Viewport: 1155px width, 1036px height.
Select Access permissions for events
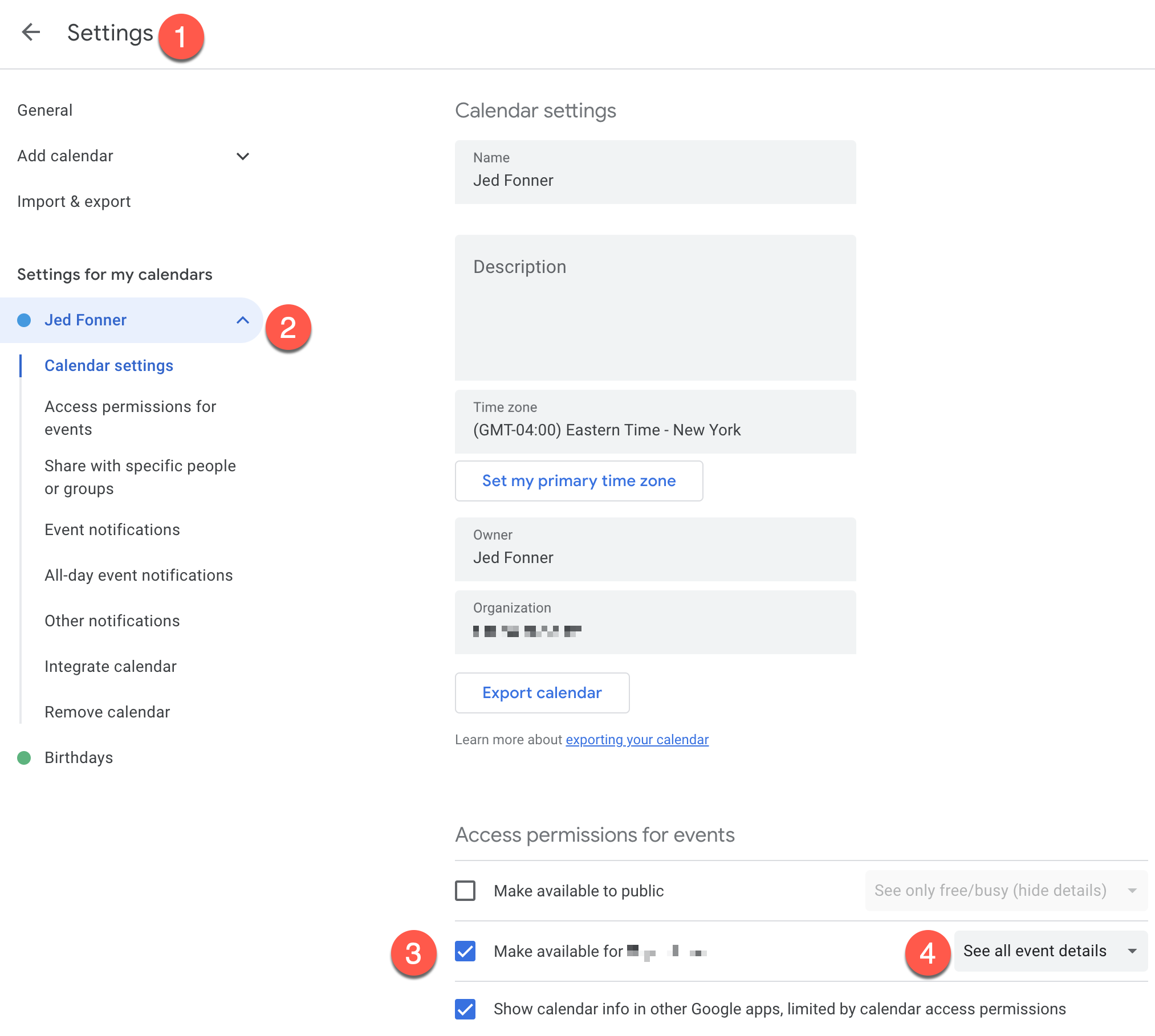pos(130,417)
